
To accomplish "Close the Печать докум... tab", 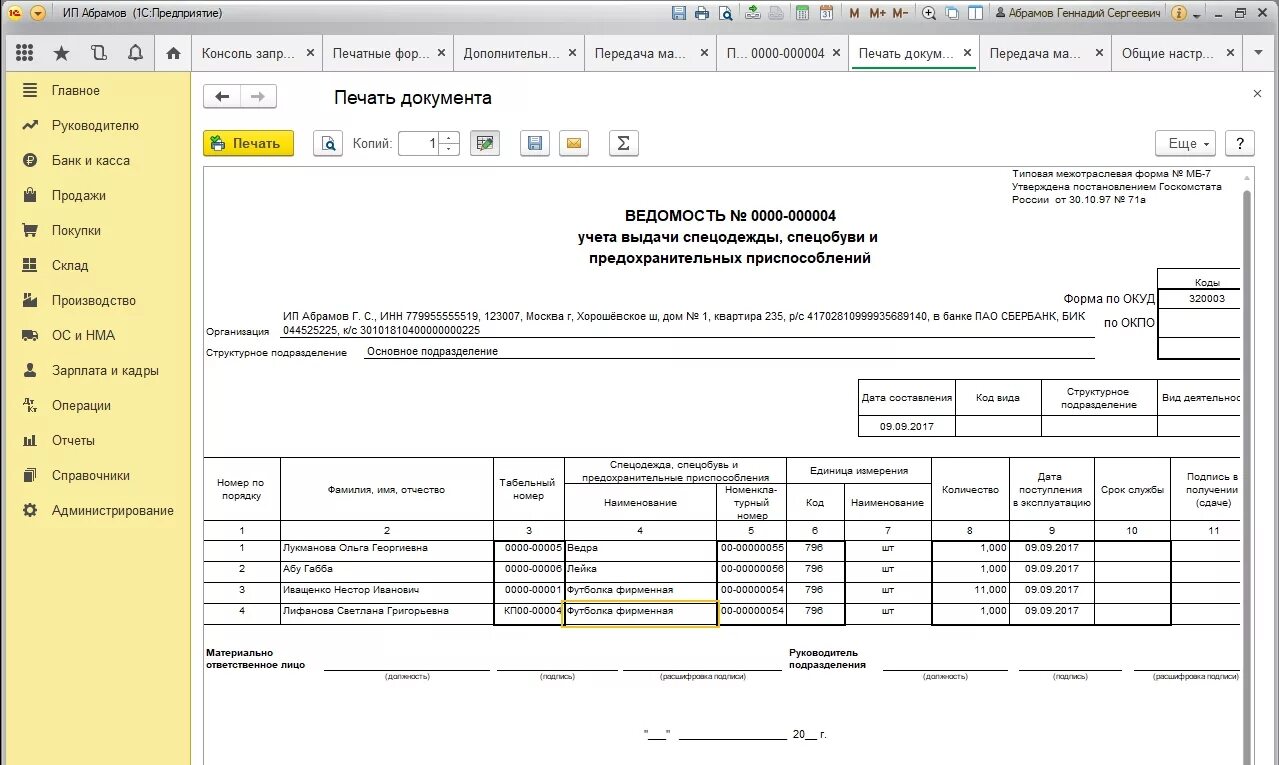I will pyautogui.click(x=967, y=53).
